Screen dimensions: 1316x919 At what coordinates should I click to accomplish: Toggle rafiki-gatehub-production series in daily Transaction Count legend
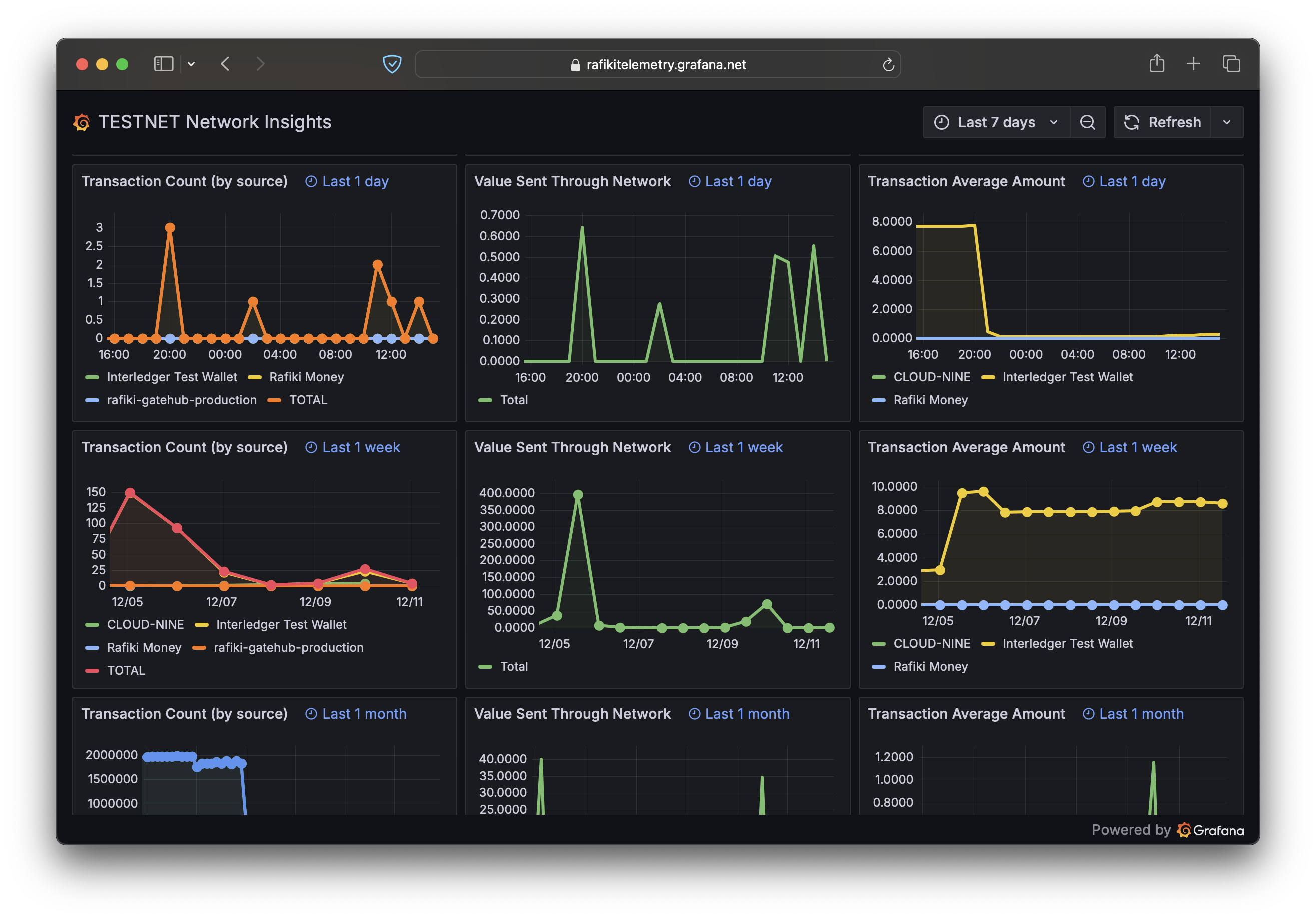(x=181, y=400)
